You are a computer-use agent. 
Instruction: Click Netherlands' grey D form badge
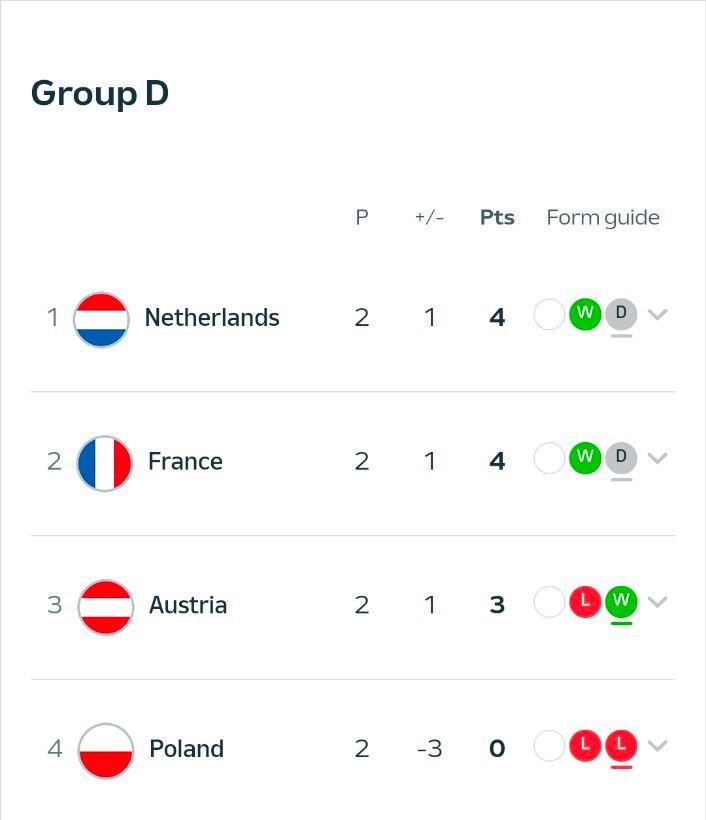pos(621,314)
